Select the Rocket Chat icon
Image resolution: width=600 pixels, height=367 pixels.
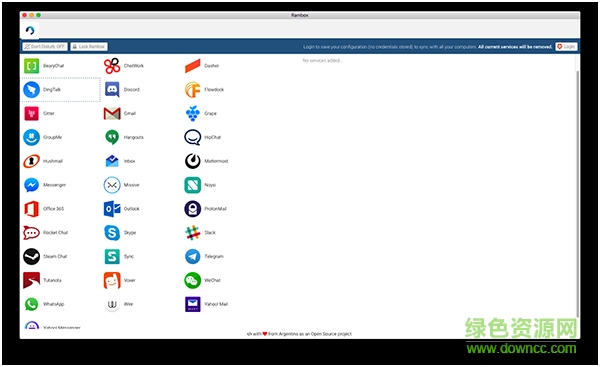(31, 233)
